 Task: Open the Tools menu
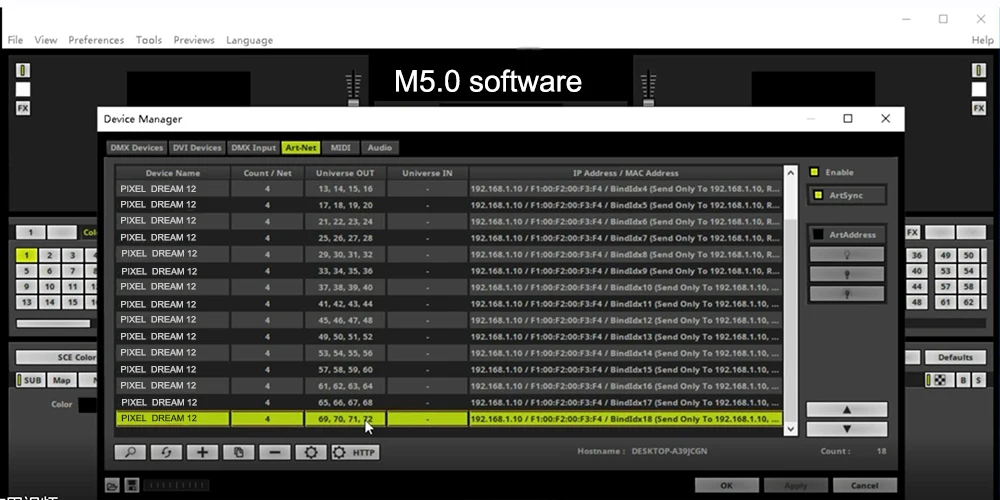[149, 40]
